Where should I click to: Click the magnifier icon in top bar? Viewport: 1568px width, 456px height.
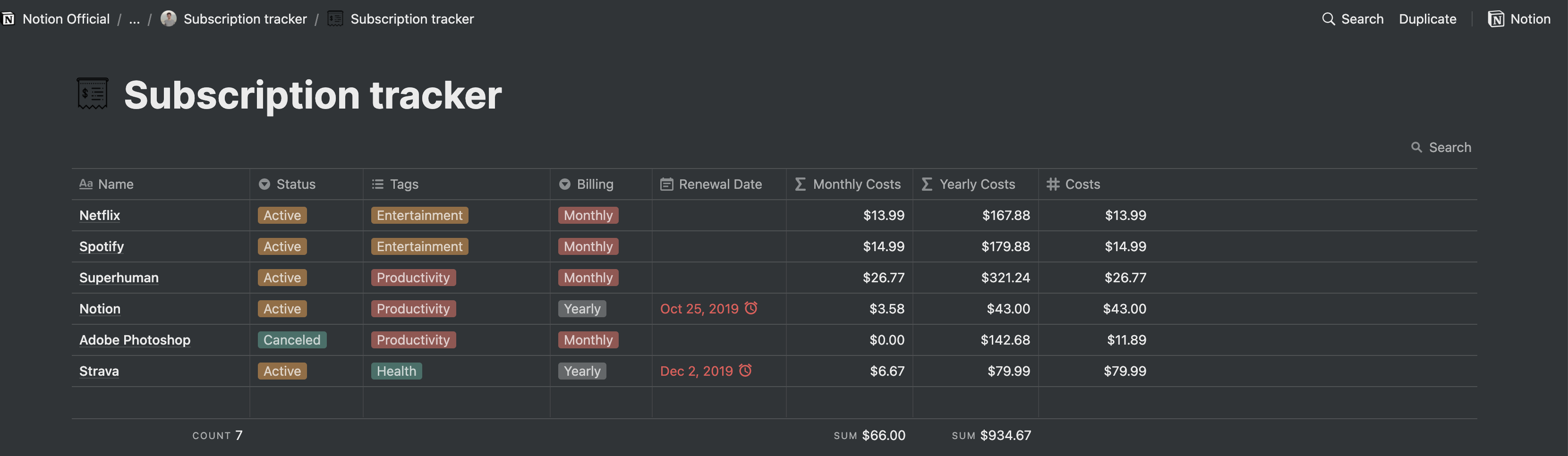[x=1328, y=19]
